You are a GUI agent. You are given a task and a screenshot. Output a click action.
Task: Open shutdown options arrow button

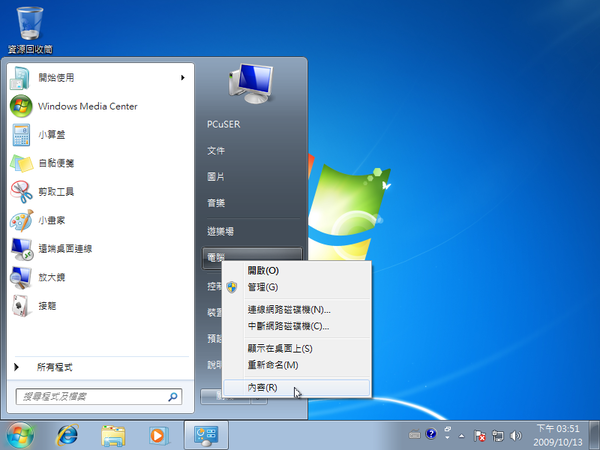click(259, 397)
